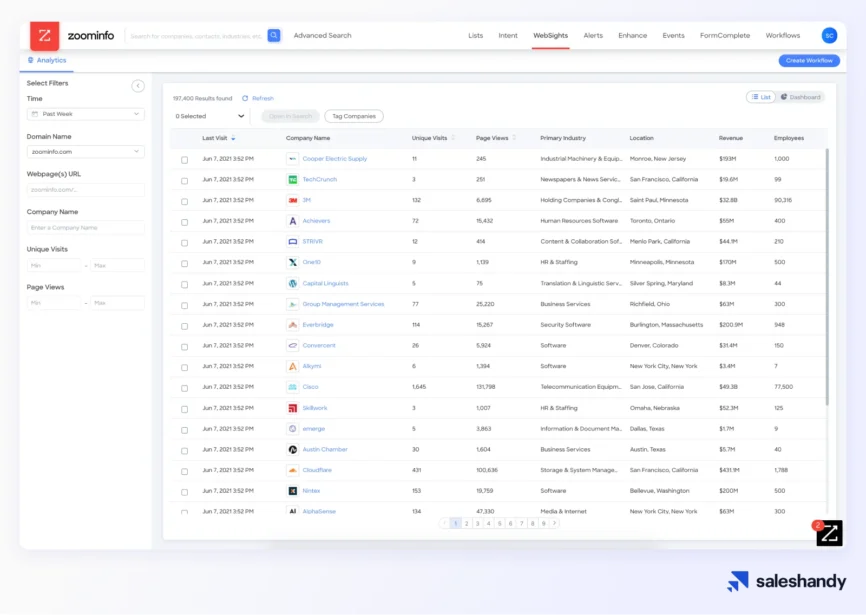This screenshot has width=866, height=615.
Task: Select the WebSights tab
Action: click(550, 35)
